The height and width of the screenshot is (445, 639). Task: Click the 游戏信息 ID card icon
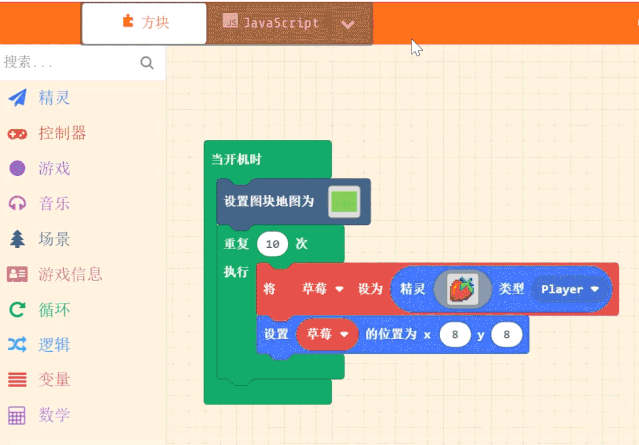coord(17,274)
